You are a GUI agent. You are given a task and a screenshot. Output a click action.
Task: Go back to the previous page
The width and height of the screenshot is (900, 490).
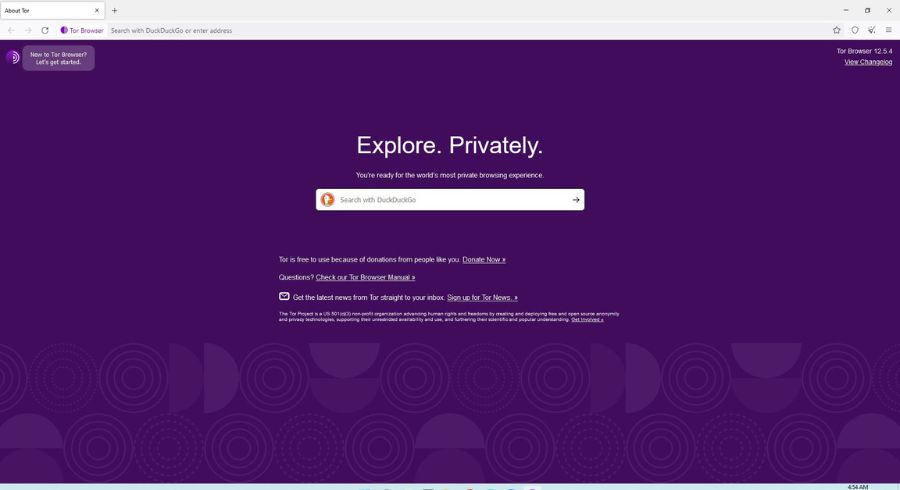[x=11, y=30]
